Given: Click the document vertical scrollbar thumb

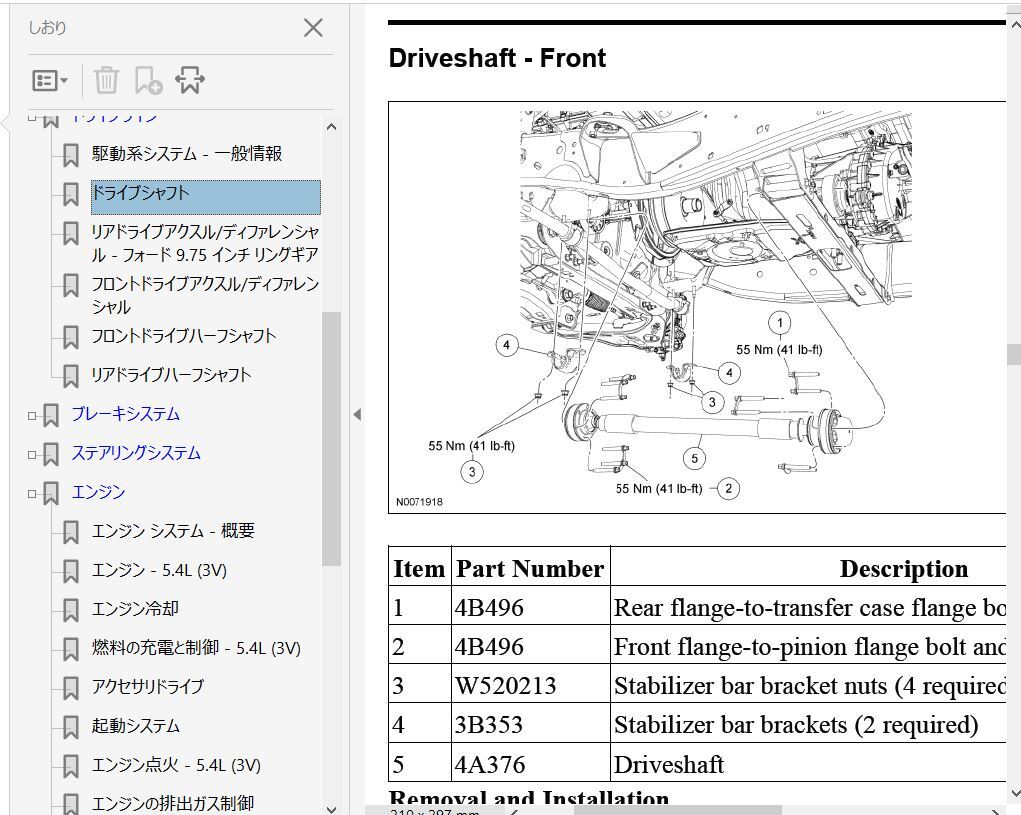Looking at the screenshot, I should click(1014, 355).
